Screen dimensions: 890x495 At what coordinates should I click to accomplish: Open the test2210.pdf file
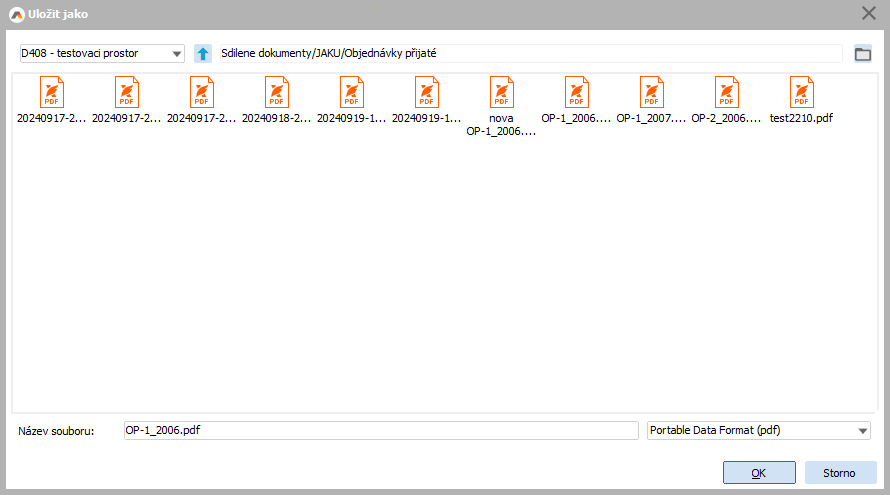click(801, 93)
